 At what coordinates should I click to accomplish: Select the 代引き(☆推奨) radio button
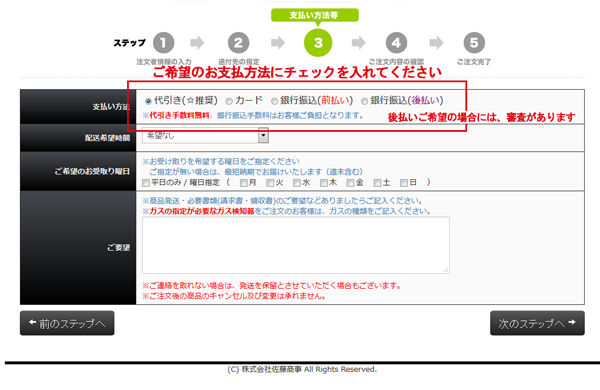(148, 101)
